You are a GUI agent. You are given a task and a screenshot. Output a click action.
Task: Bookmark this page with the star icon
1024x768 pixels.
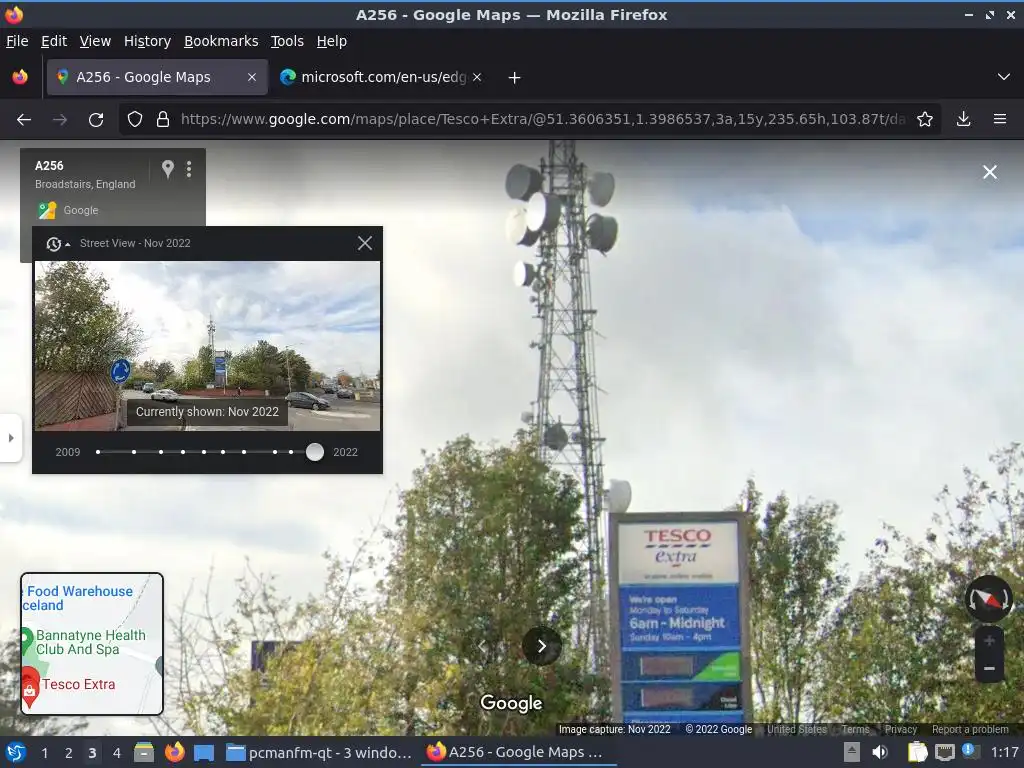[x=924, y=120]
